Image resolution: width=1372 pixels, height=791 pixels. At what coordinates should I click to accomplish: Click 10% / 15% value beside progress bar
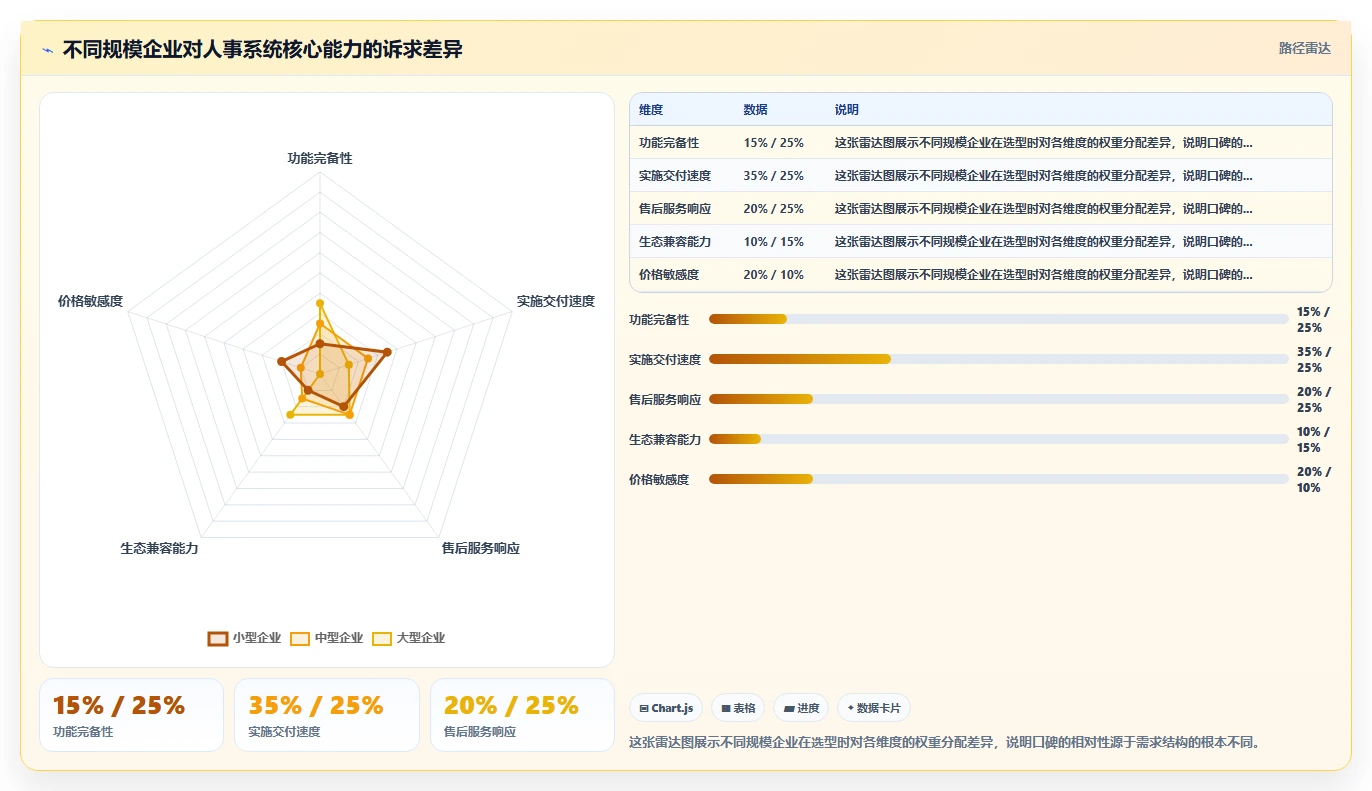pos(1313,440)
